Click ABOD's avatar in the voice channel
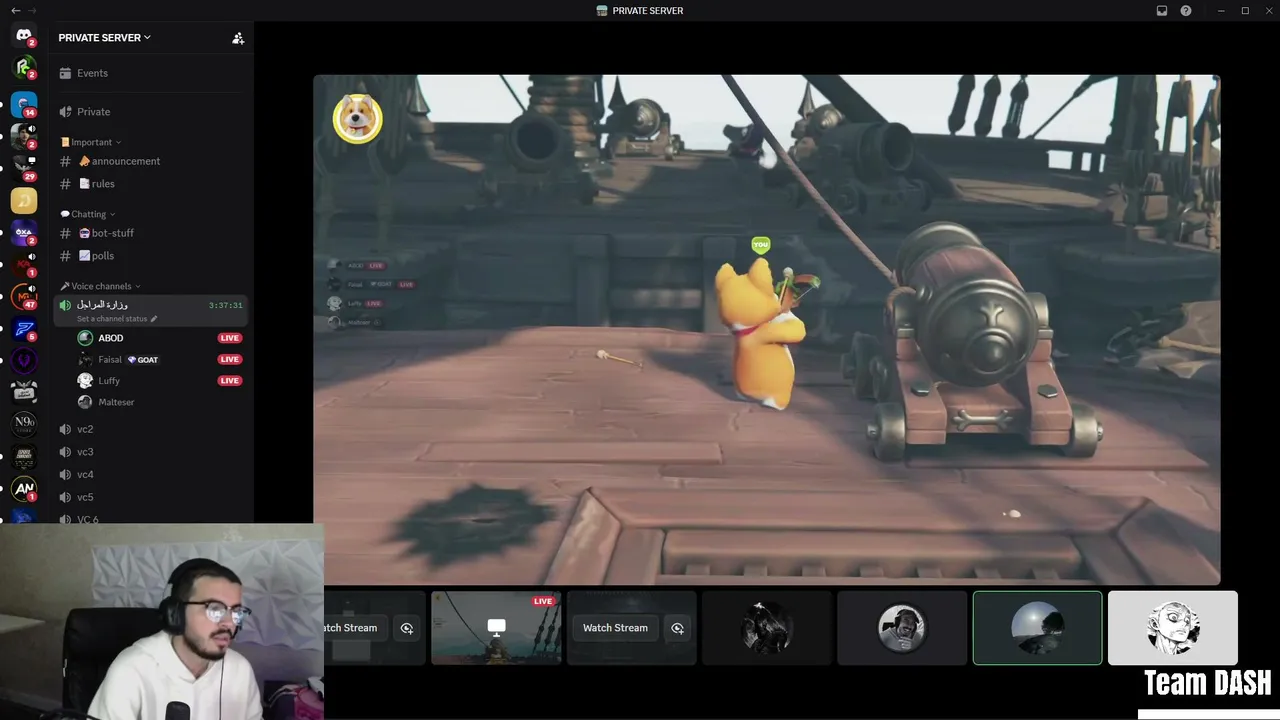 [85, 338]
